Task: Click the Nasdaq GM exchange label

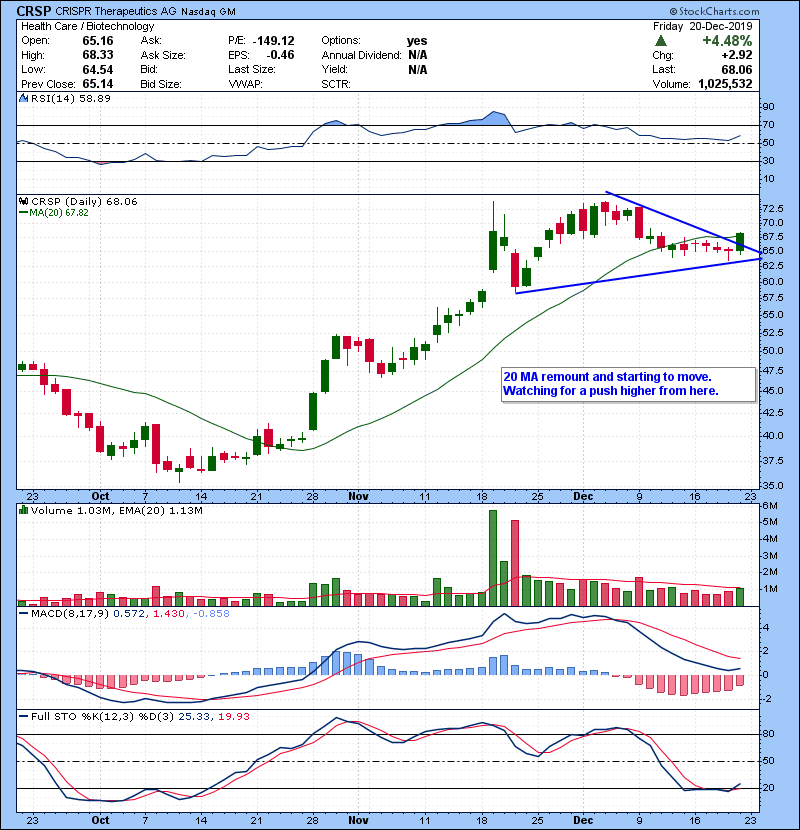Action: click(208, 11)
